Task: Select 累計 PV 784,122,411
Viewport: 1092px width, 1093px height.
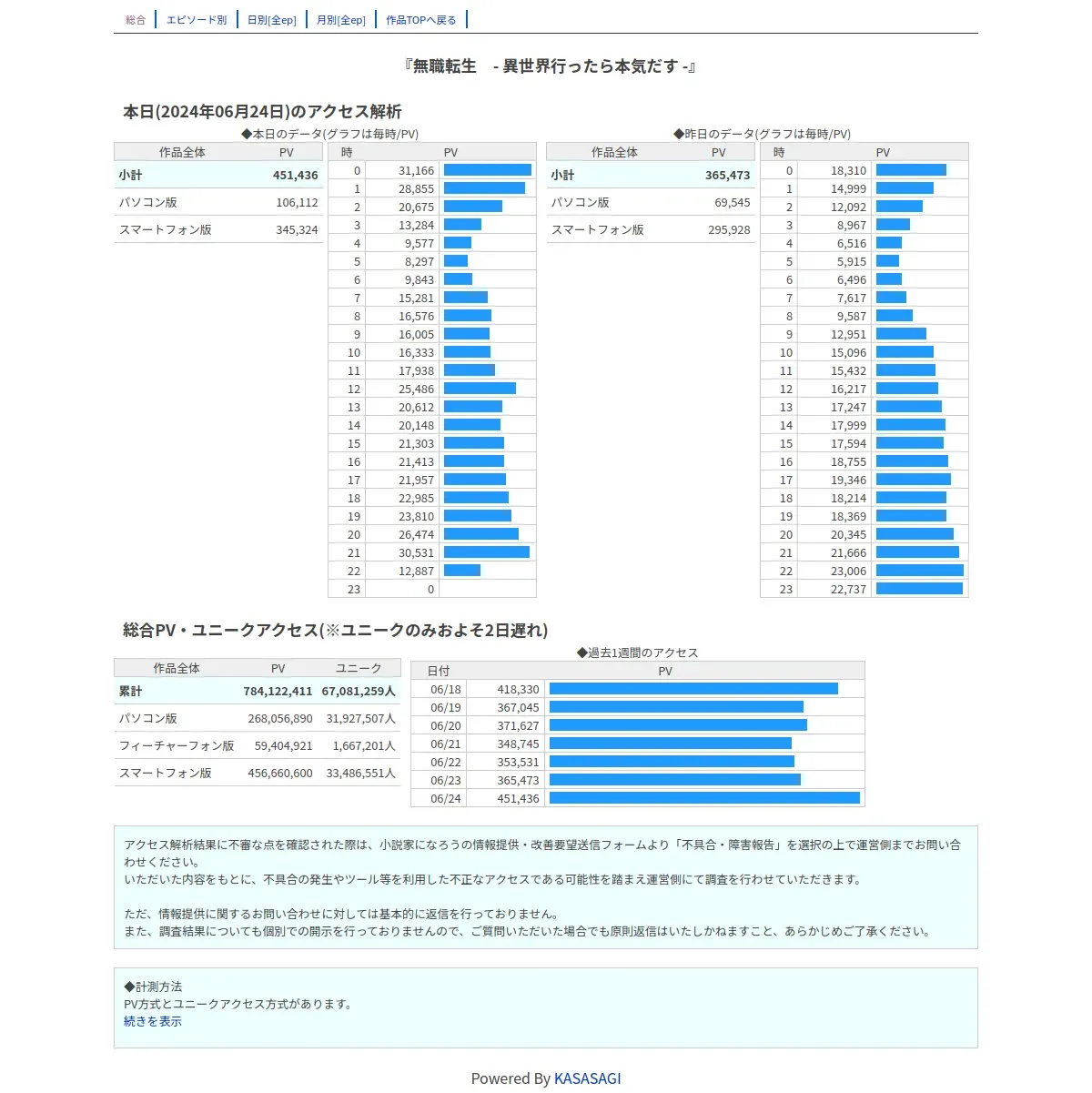Action: 278,691
